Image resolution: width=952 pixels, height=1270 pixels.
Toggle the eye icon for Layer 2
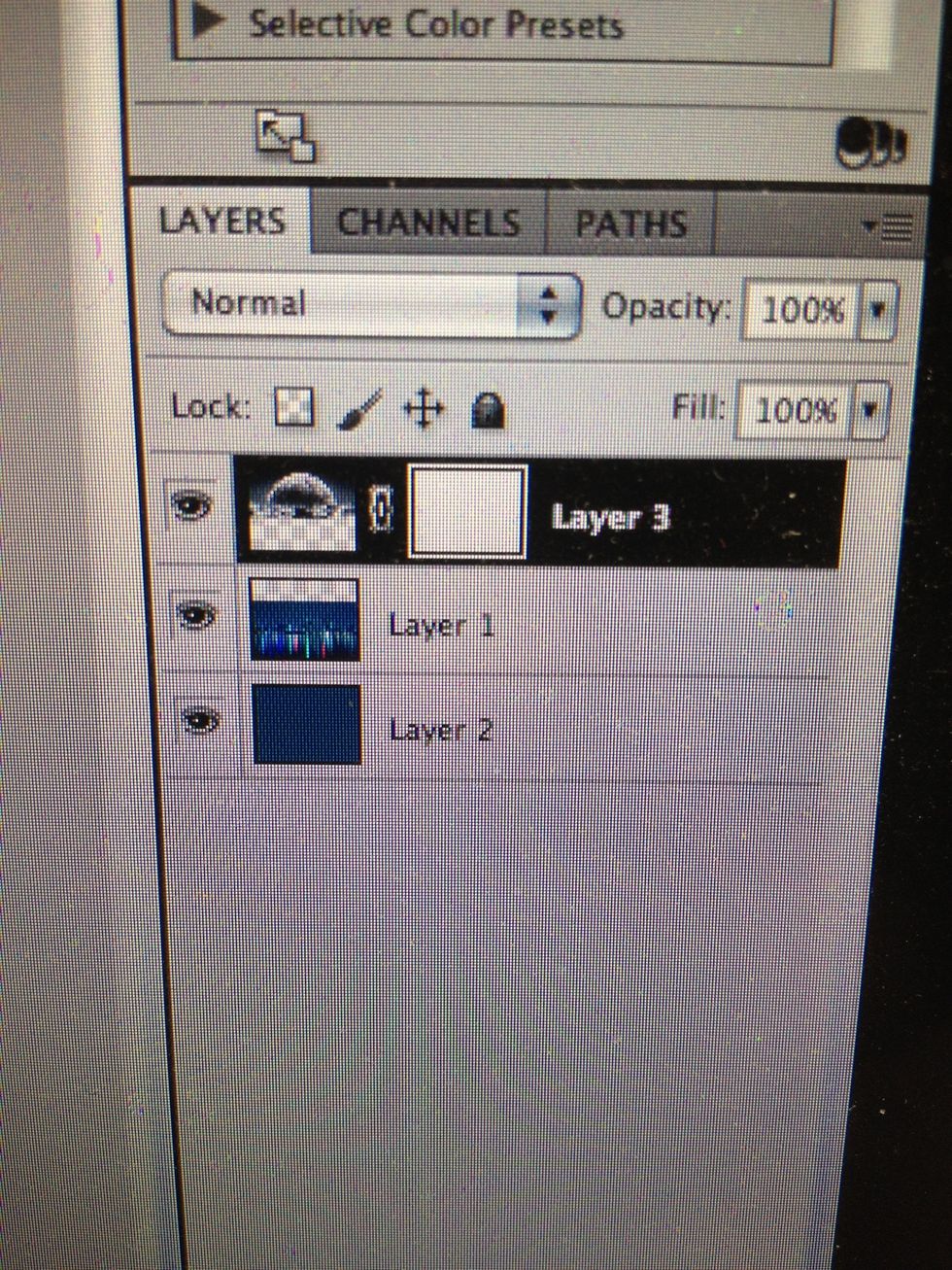coord(199,720)
